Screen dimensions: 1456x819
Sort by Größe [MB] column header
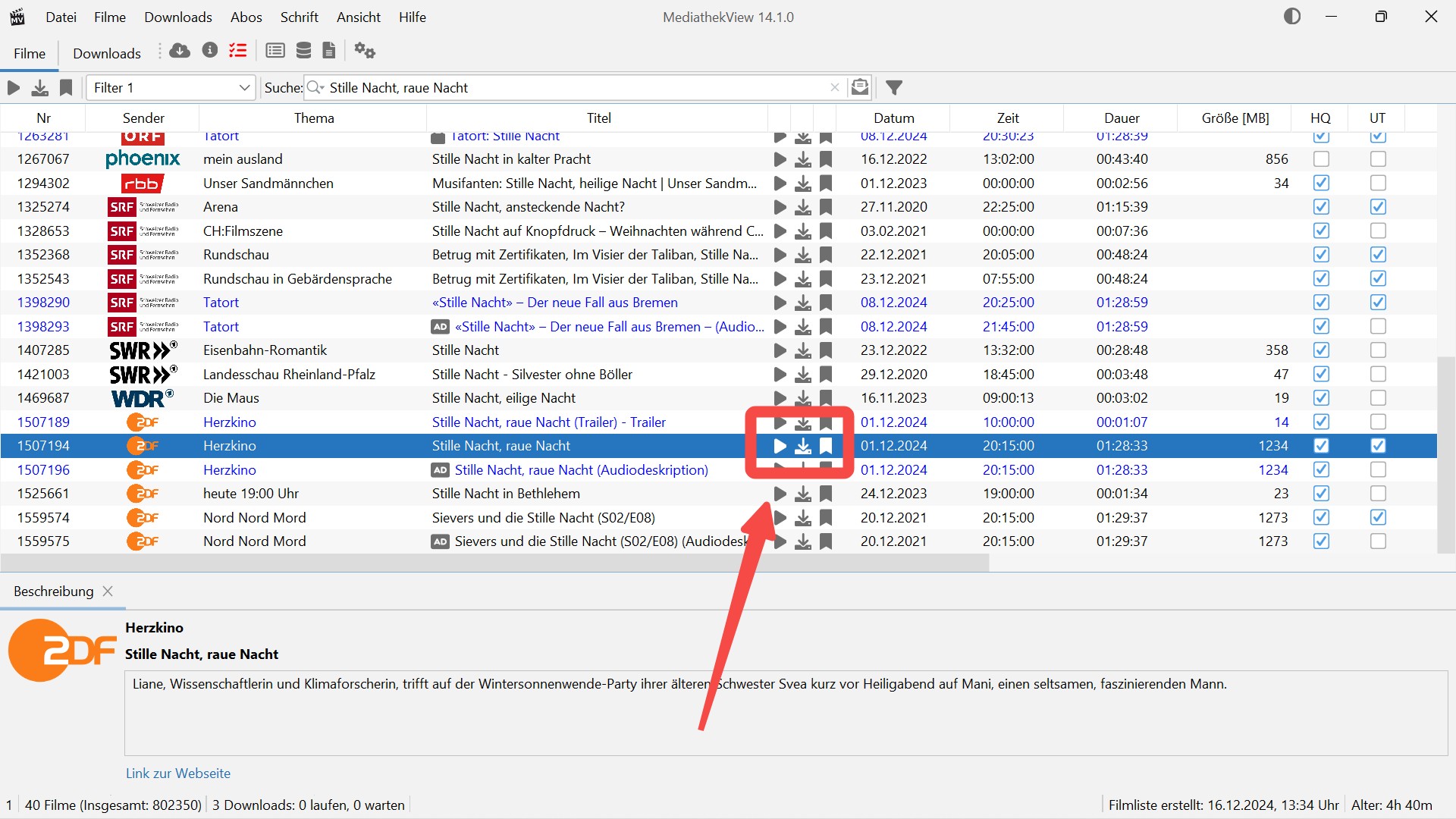coord(1235,118)
